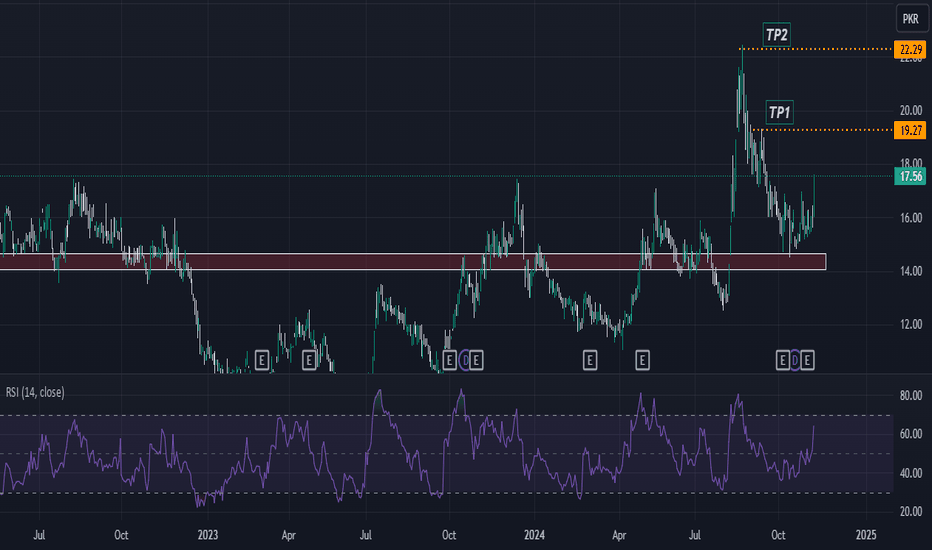Open the dividend D marker near Oct 2023
932x550 pixels.
pyautogui.click(x=465, y=360)
